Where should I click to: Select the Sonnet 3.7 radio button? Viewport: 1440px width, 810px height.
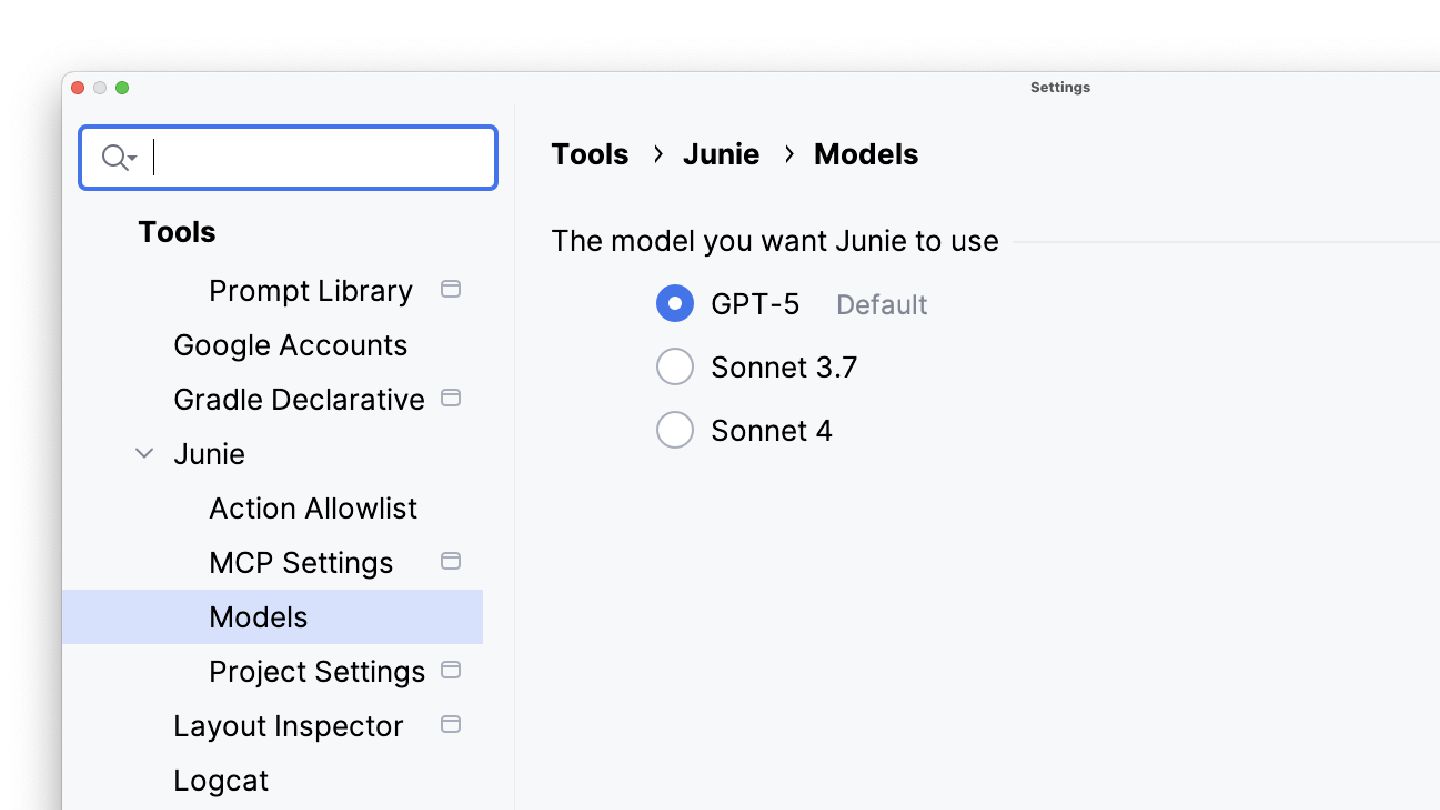(675, 367)
